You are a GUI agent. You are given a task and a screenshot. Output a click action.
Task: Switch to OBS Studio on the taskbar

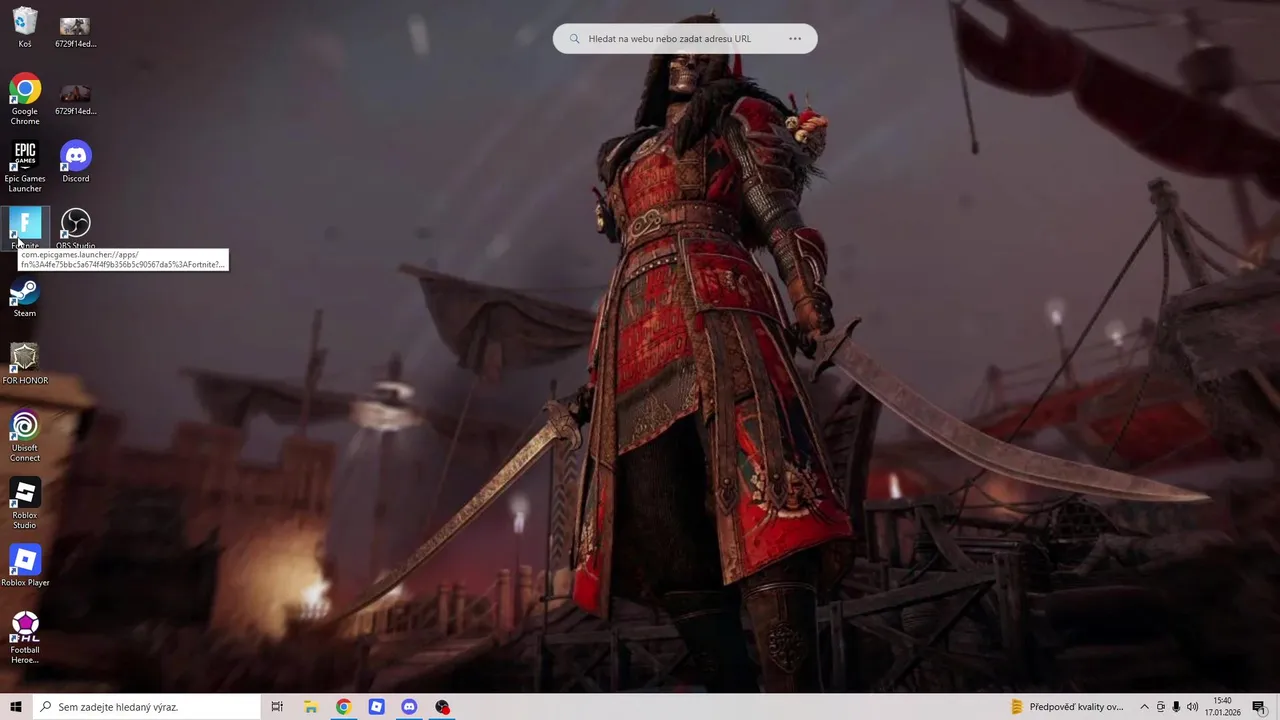[442, 707]
